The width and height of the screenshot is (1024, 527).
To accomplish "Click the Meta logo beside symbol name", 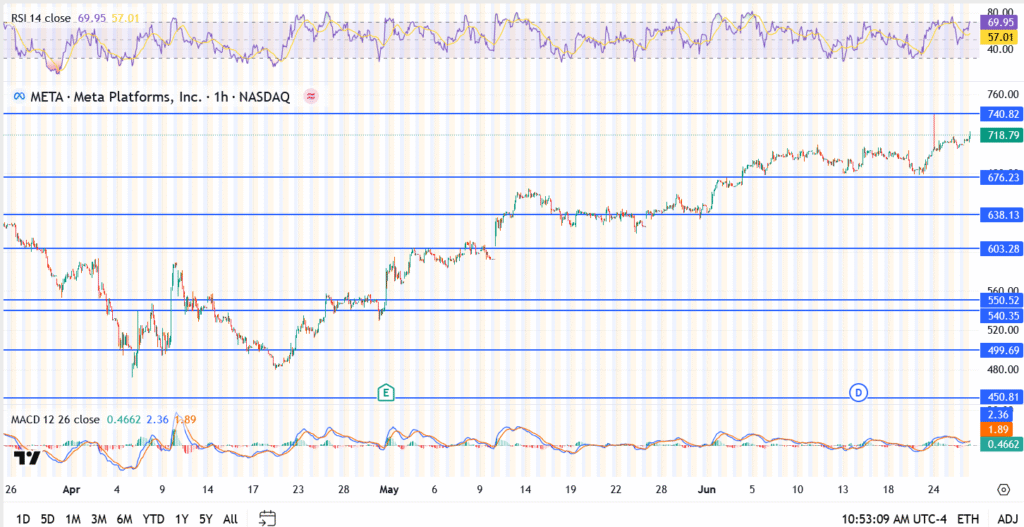I will (x=18, y=97).
